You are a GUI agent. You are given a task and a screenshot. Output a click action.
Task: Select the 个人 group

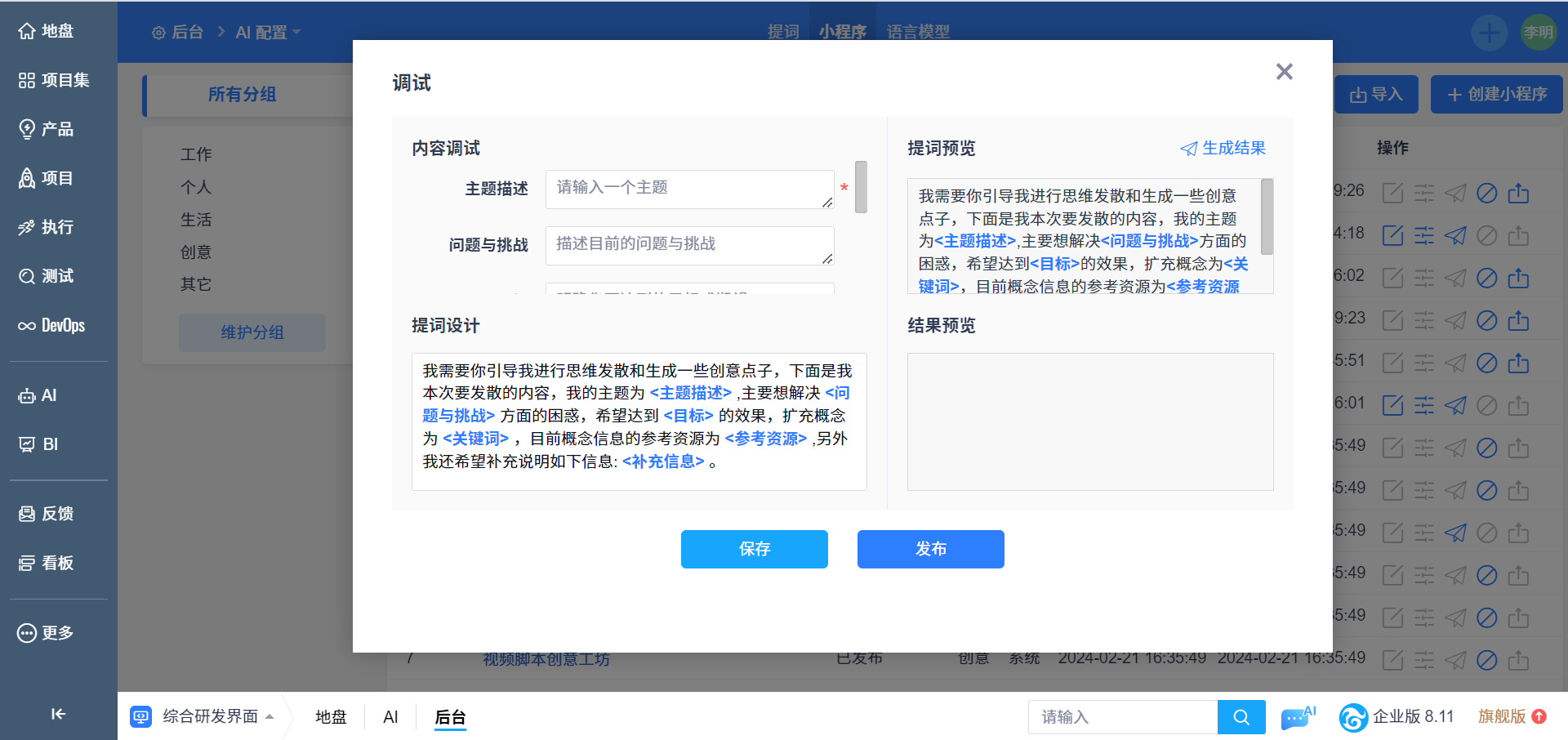[196, 187]
